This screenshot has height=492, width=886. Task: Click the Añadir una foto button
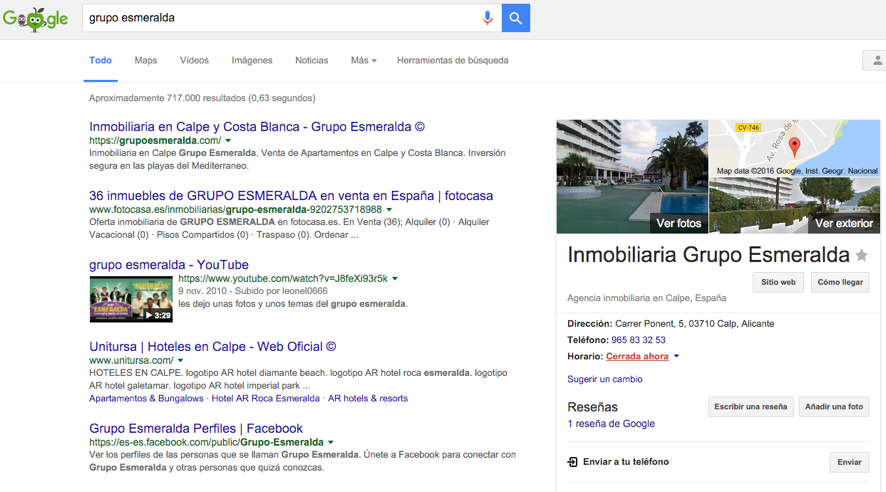click(834, 407)
